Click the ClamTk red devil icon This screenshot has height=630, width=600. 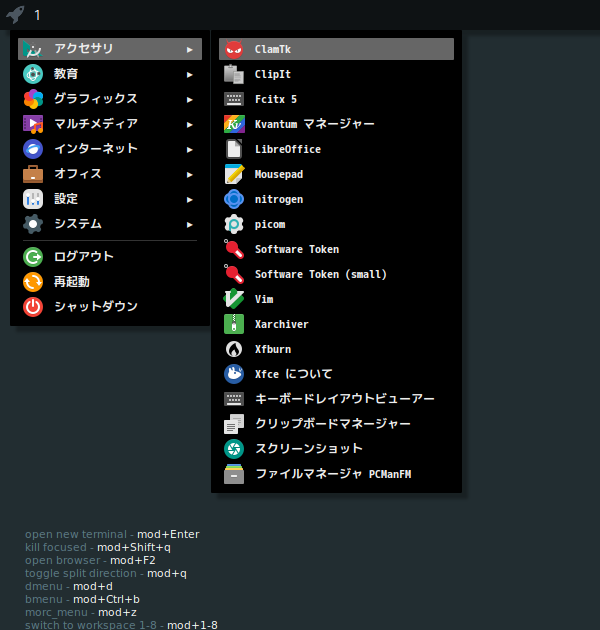(x=233, y=49)
